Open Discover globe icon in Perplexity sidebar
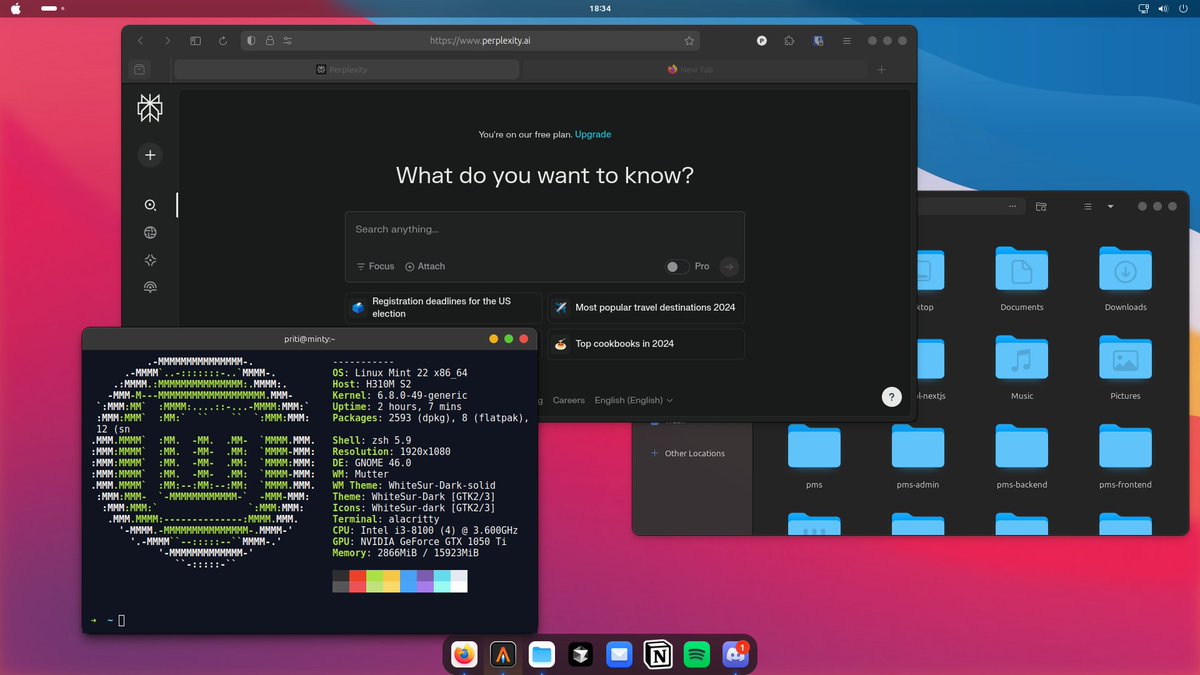The image size is (1200, 675). click(150, 232)
